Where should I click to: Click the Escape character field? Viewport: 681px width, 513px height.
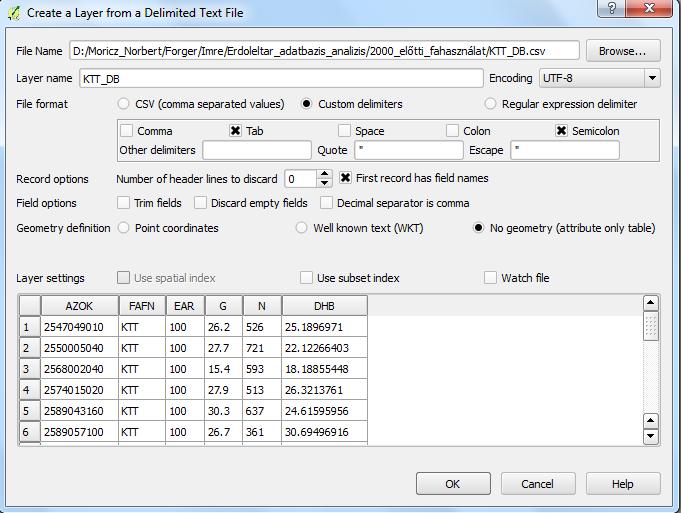565,150
